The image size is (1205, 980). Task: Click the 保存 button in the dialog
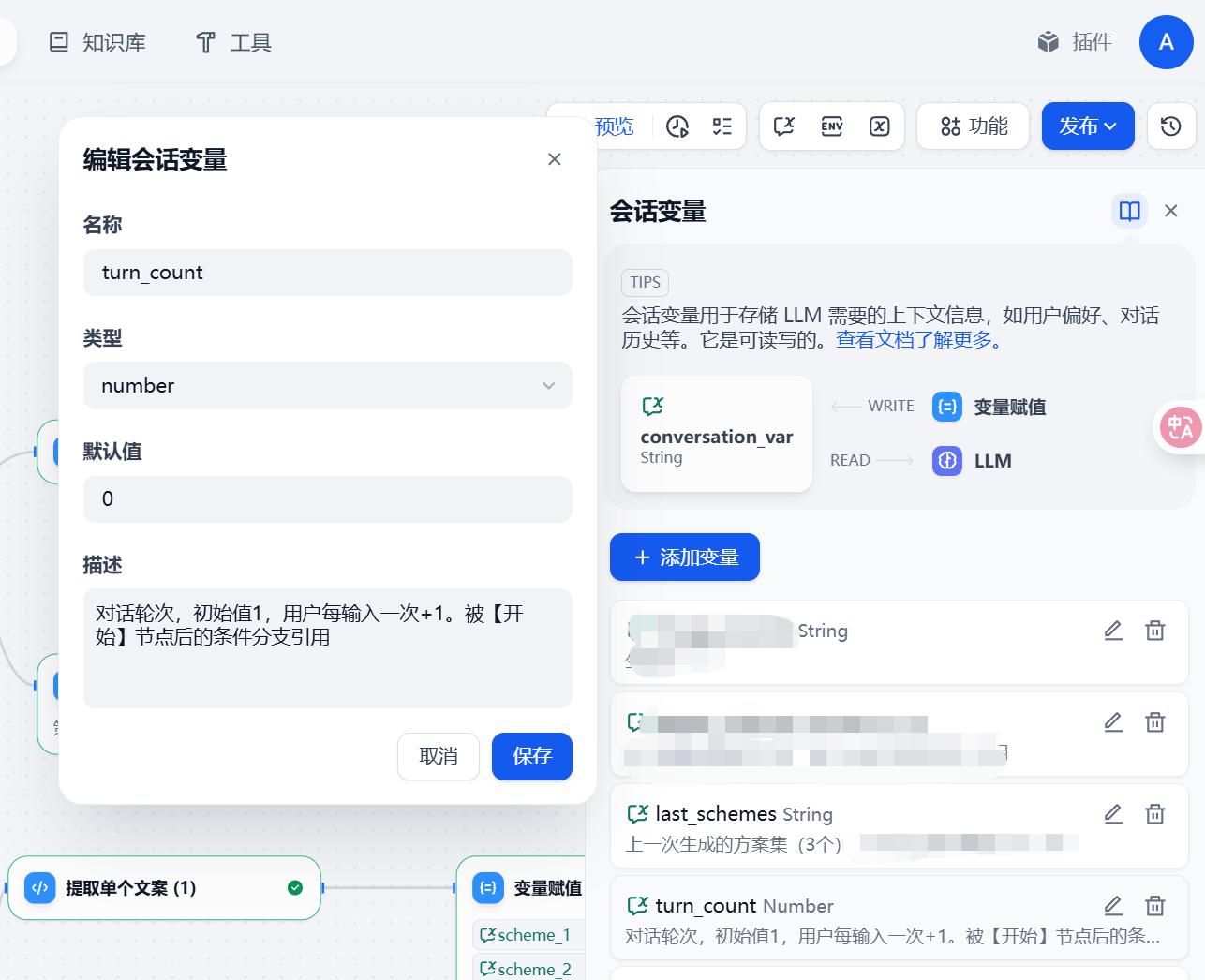coord(531,756)
